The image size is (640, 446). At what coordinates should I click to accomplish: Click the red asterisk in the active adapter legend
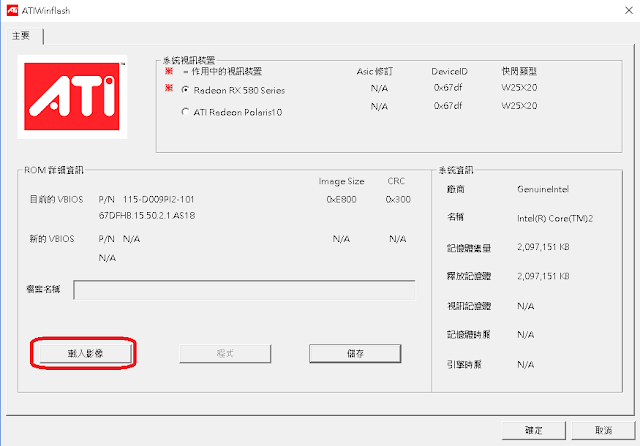pos(169,71)
